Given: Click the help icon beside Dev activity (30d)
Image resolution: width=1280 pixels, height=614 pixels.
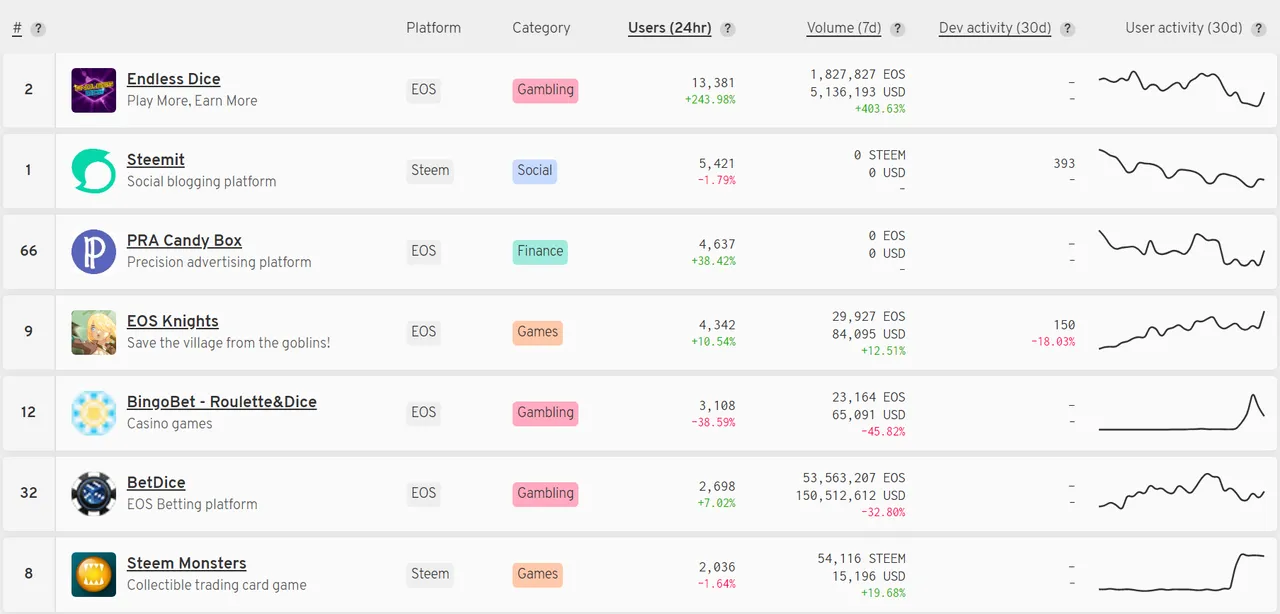Looking at the screenshot, I should (1068, 29).
